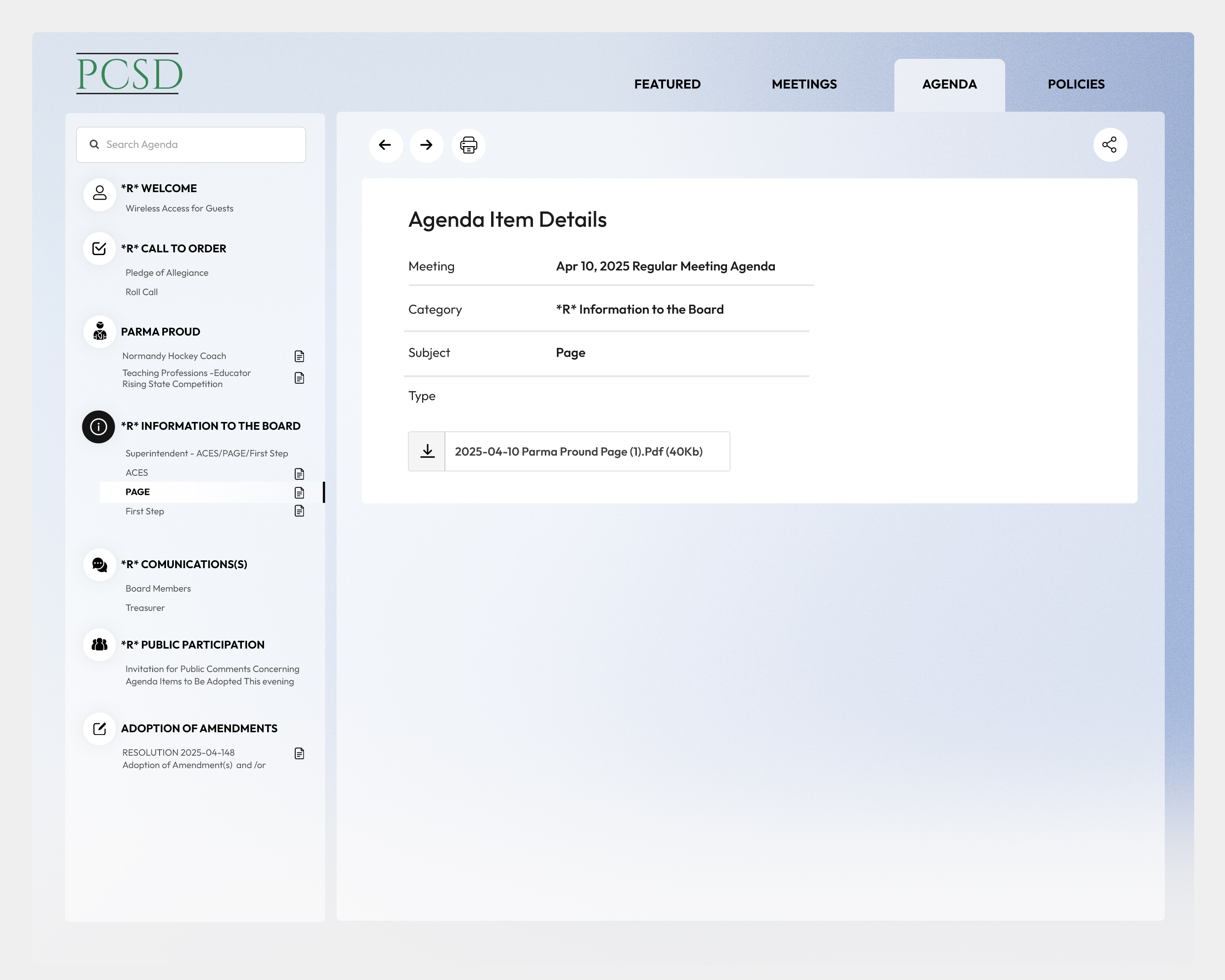Open the Normandy Hockey Coach item

174,356
